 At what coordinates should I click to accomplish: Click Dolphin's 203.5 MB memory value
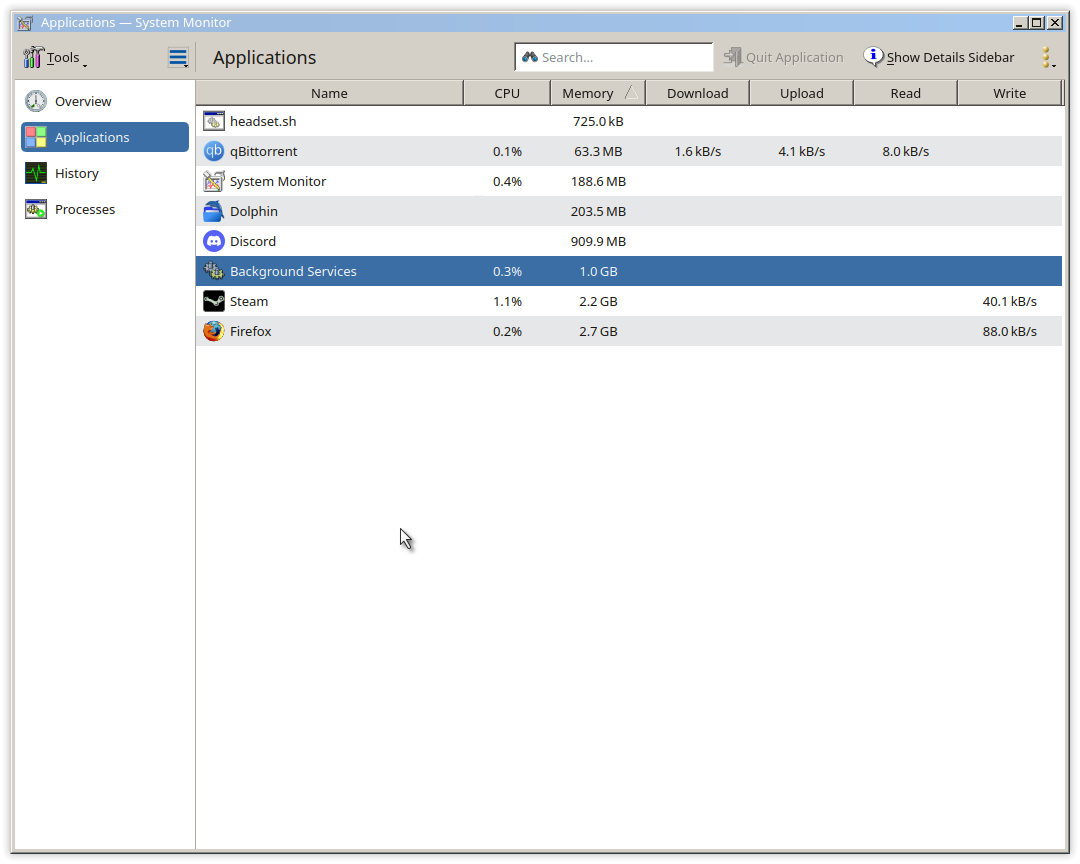598,212
